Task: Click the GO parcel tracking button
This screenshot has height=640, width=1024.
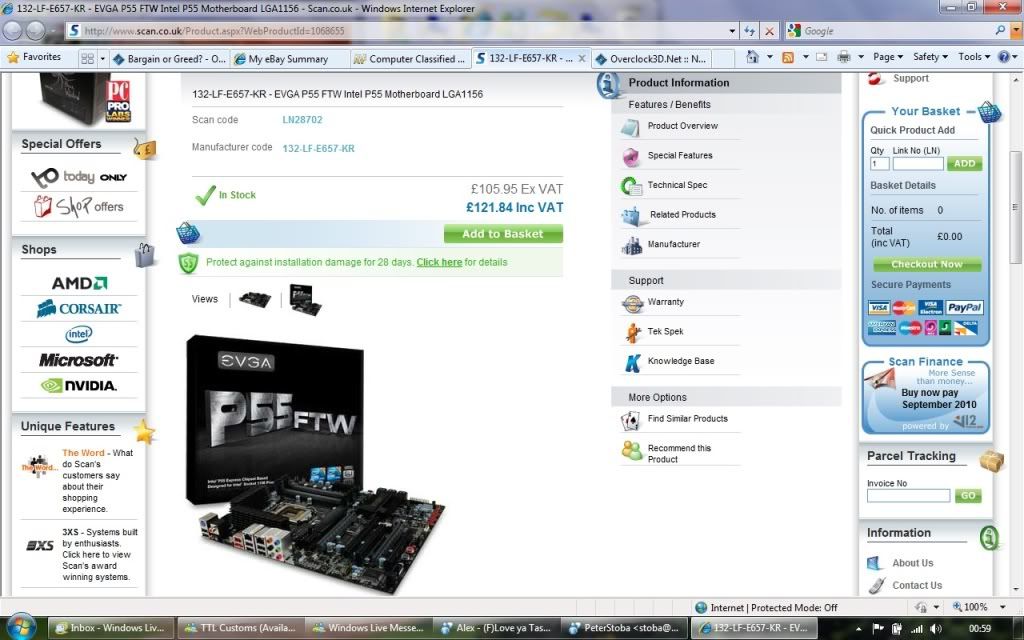Action: [x=968, y=496]
